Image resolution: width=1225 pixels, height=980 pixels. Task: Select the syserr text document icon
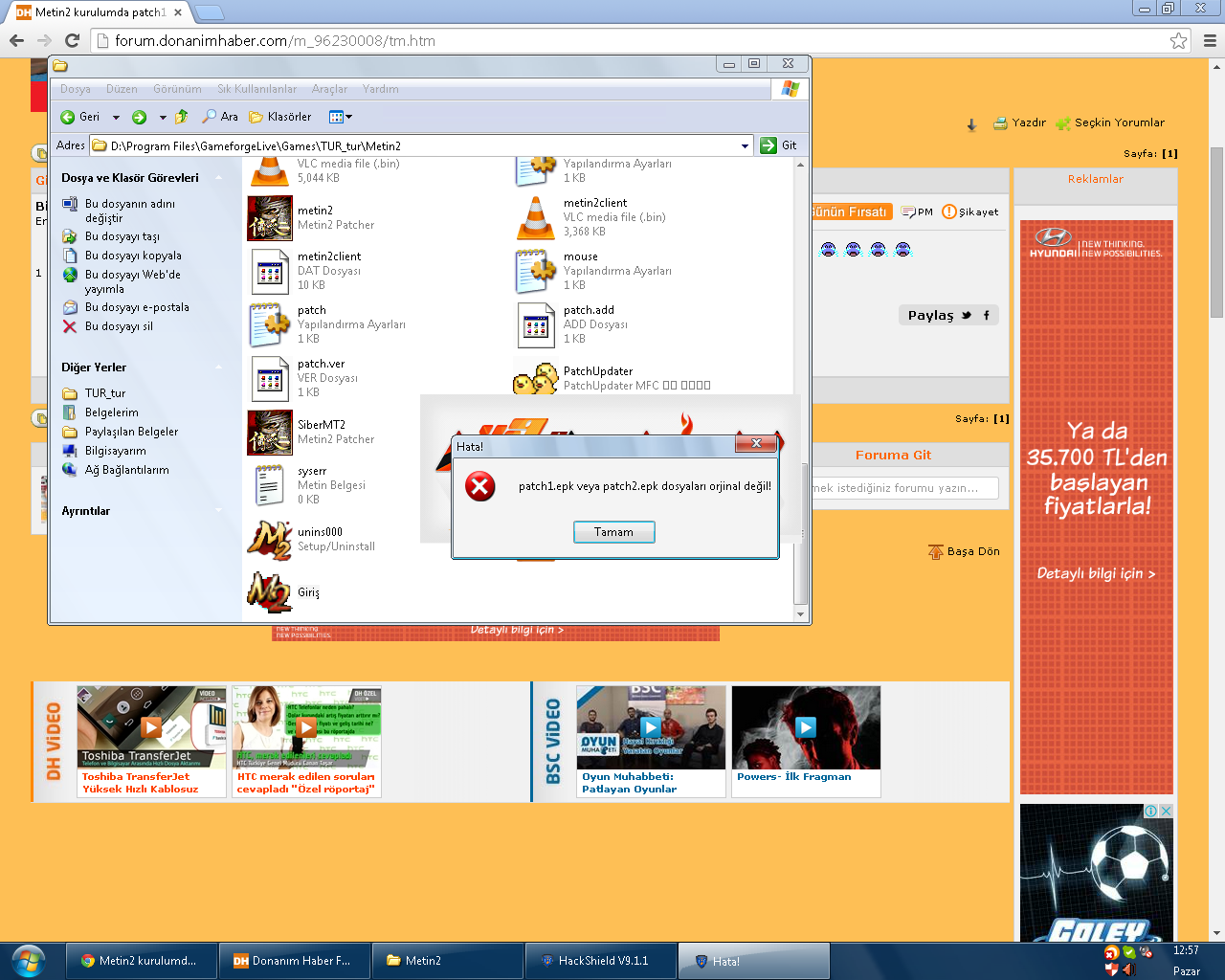coord(270,486)
